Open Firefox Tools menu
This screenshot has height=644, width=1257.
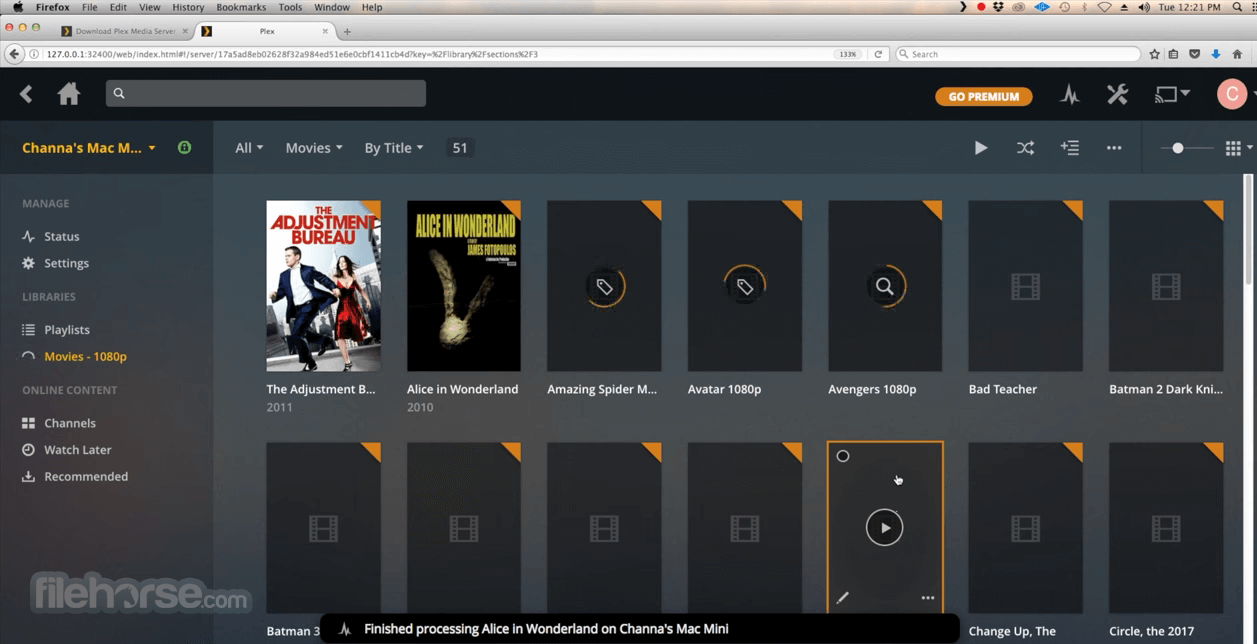tap(290, 7)
